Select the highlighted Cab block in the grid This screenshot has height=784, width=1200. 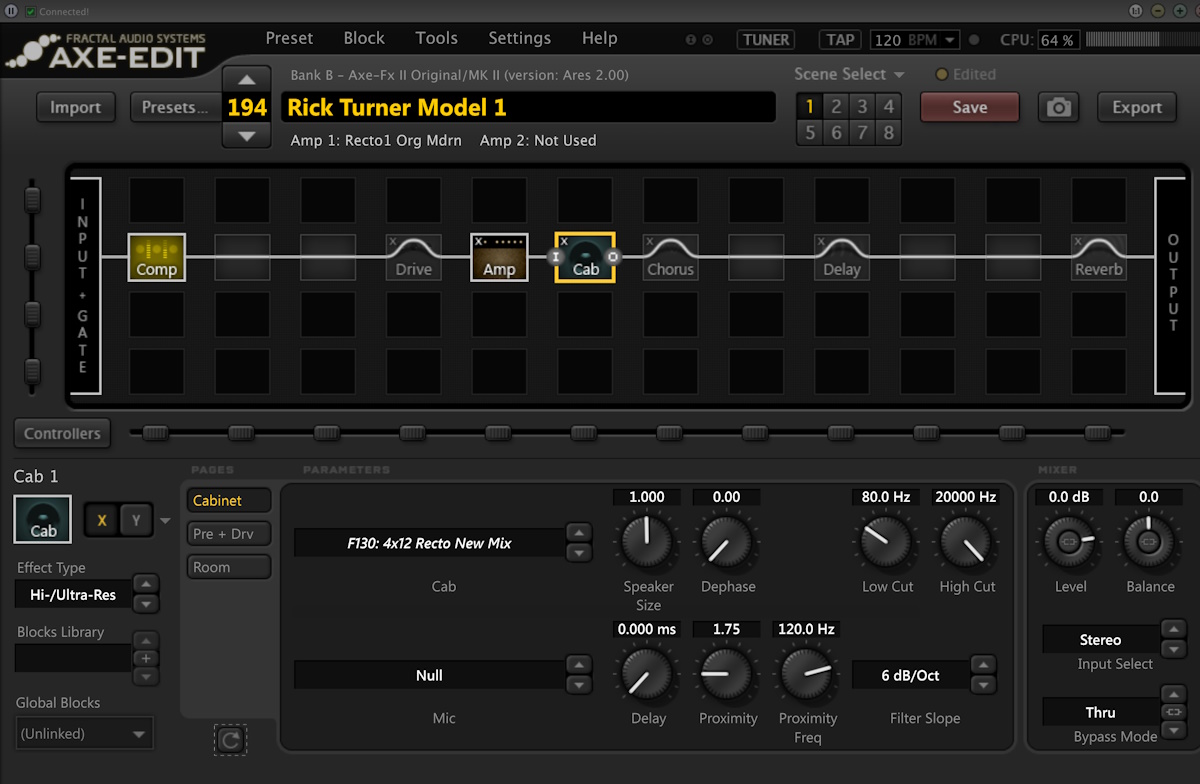click(x=585, y=257)
